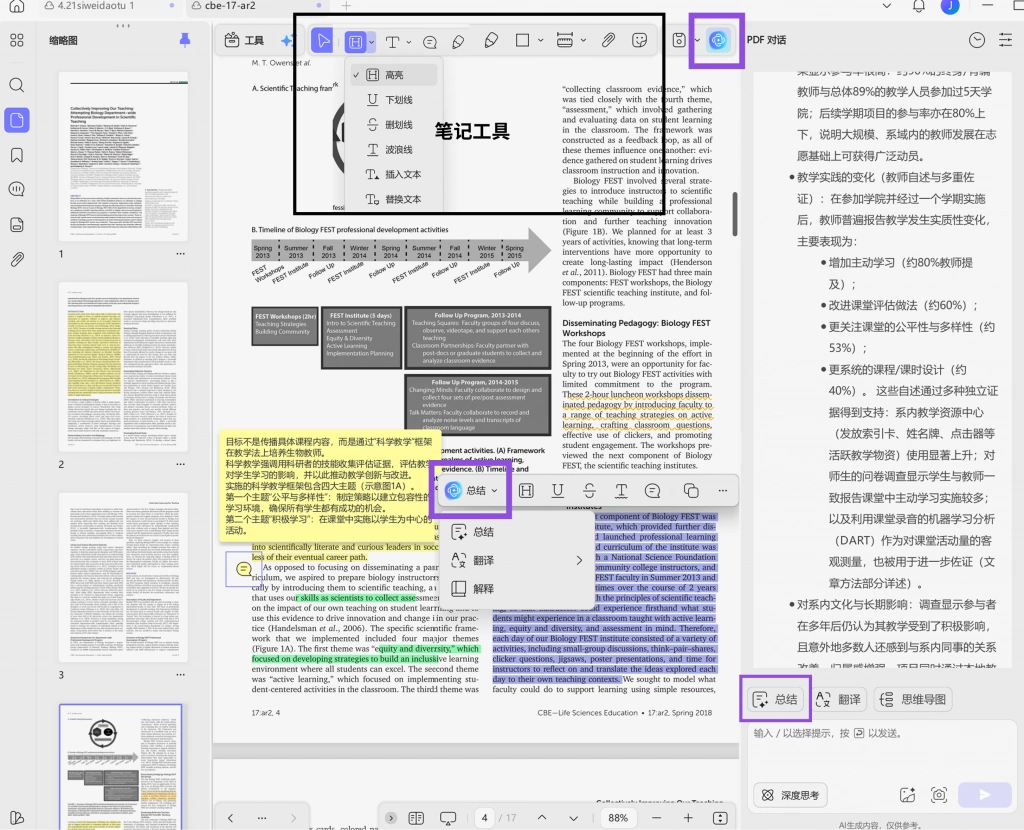Image resolution: width=1024 pixels, height=830 pixels.
Task: Click the 总结 button in chat panel
Action: (x=775, y=699)
